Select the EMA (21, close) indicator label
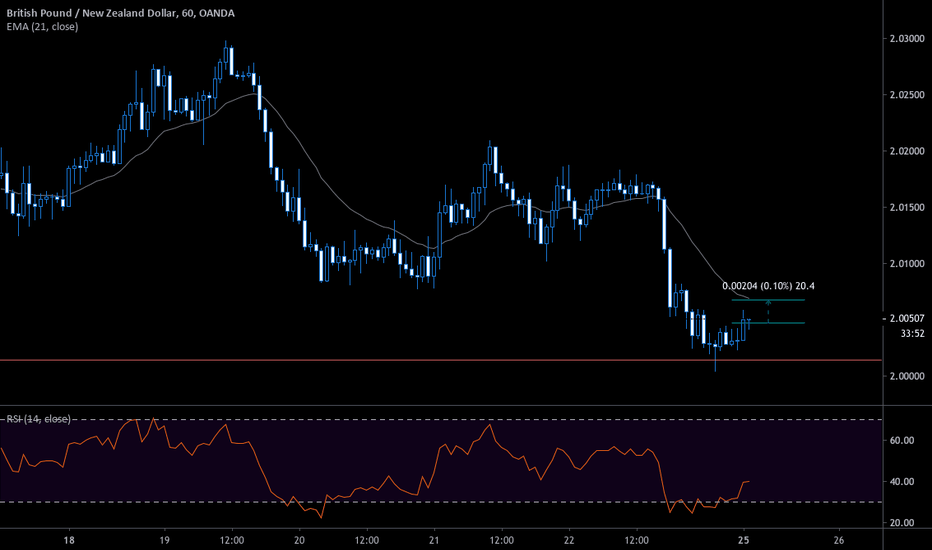The width and height of the screenshot is (932, 550). coord(42,26)
